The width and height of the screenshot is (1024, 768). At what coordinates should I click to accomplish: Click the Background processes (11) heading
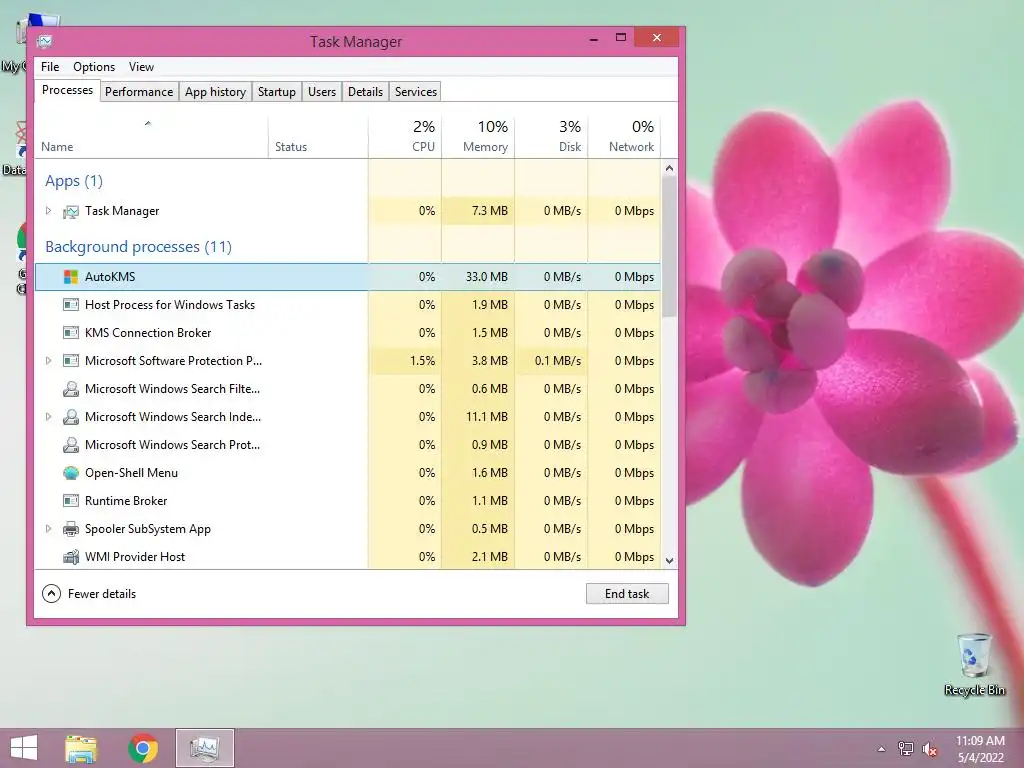click(138, 247)
